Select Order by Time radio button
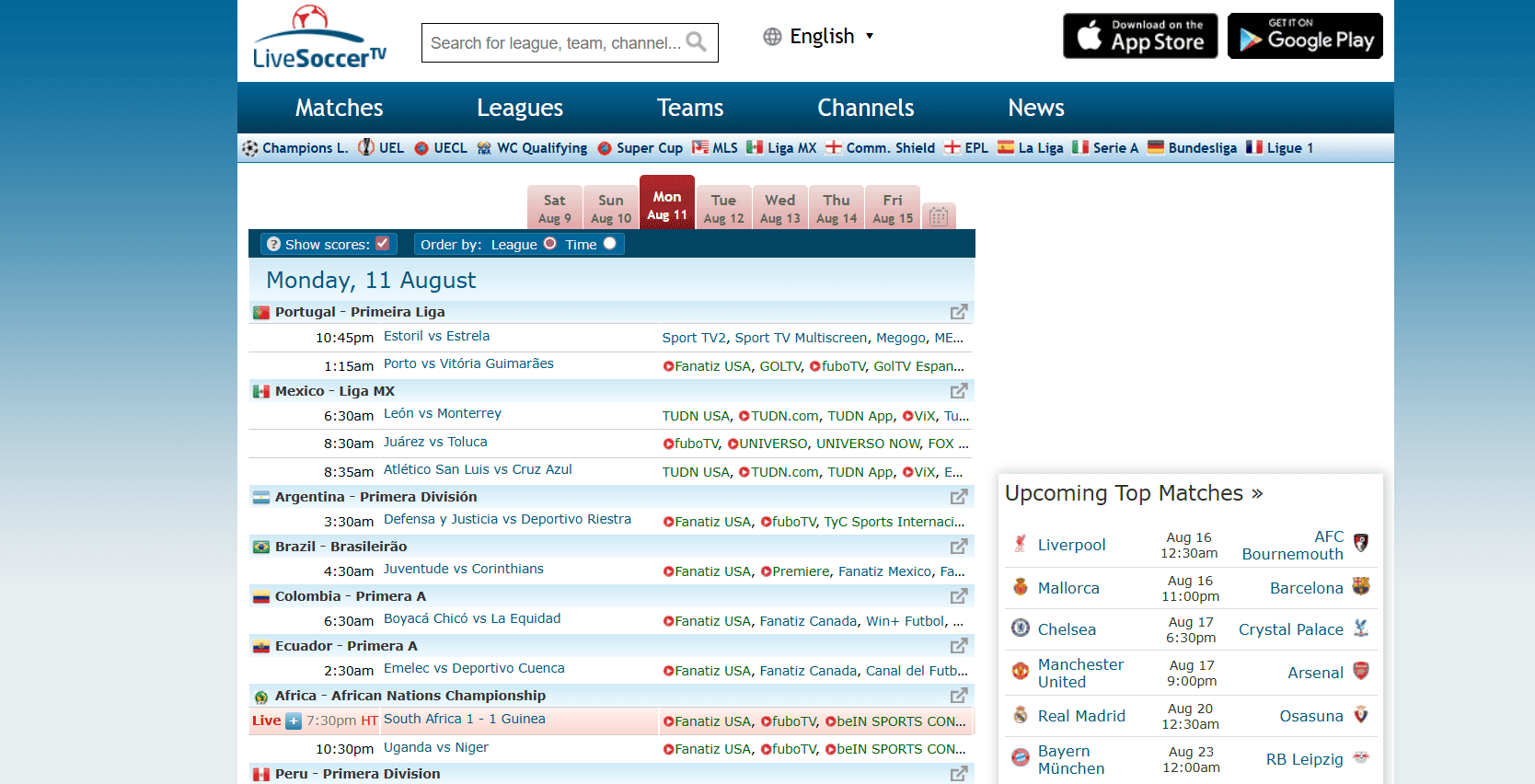This screenshot has height=784, width=1535. [x=609, y=244]
